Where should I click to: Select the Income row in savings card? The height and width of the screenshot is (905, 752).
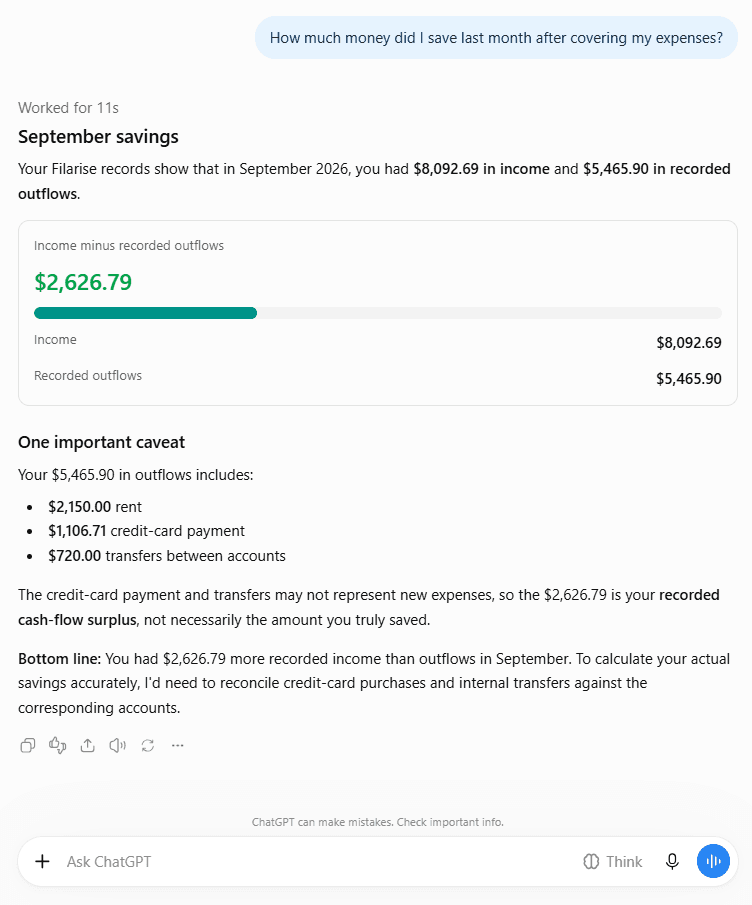click(377, 341)
